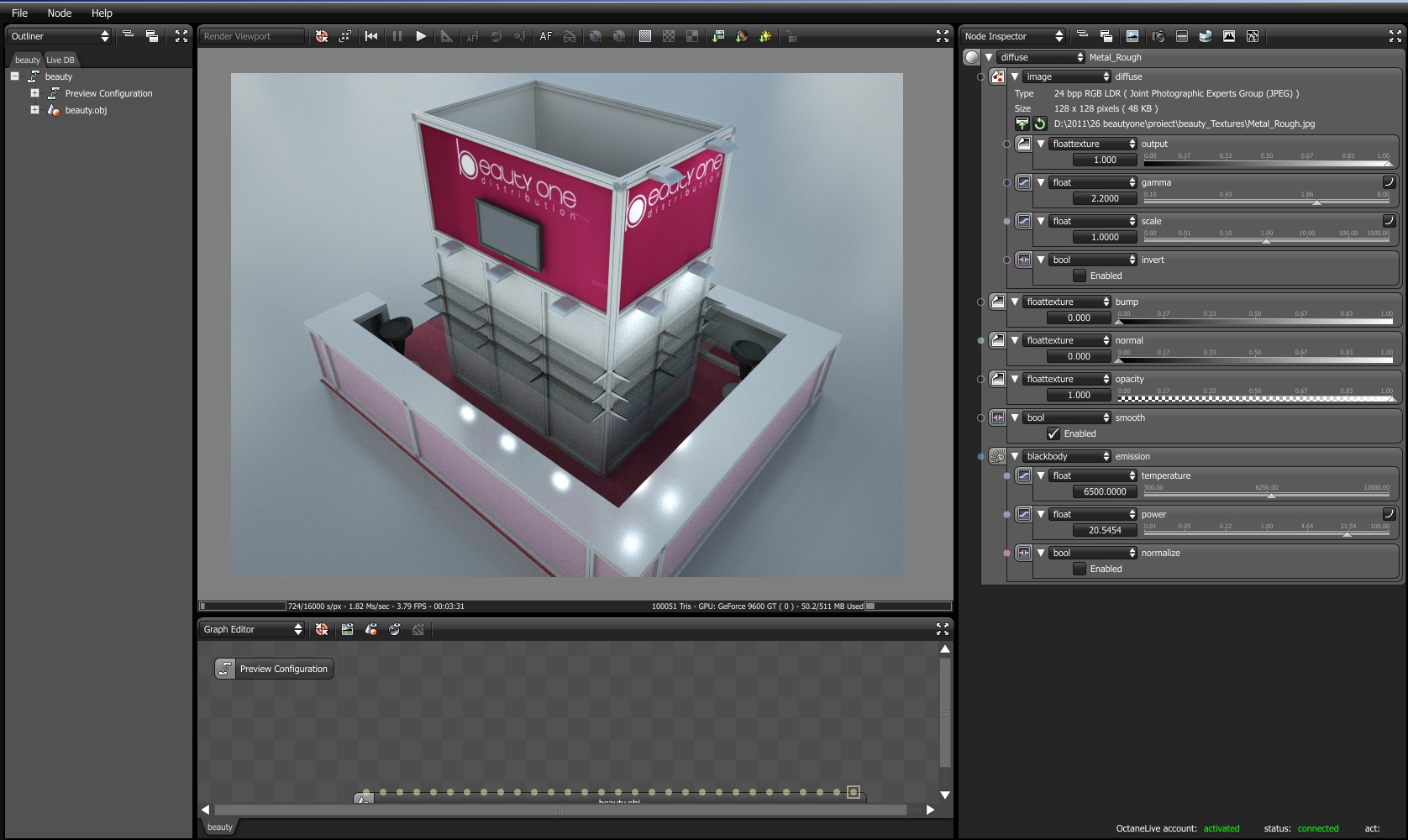The image size is (1408, 840).
Task: Restart the render in the viewport toolbar
Action: [371, 36]
